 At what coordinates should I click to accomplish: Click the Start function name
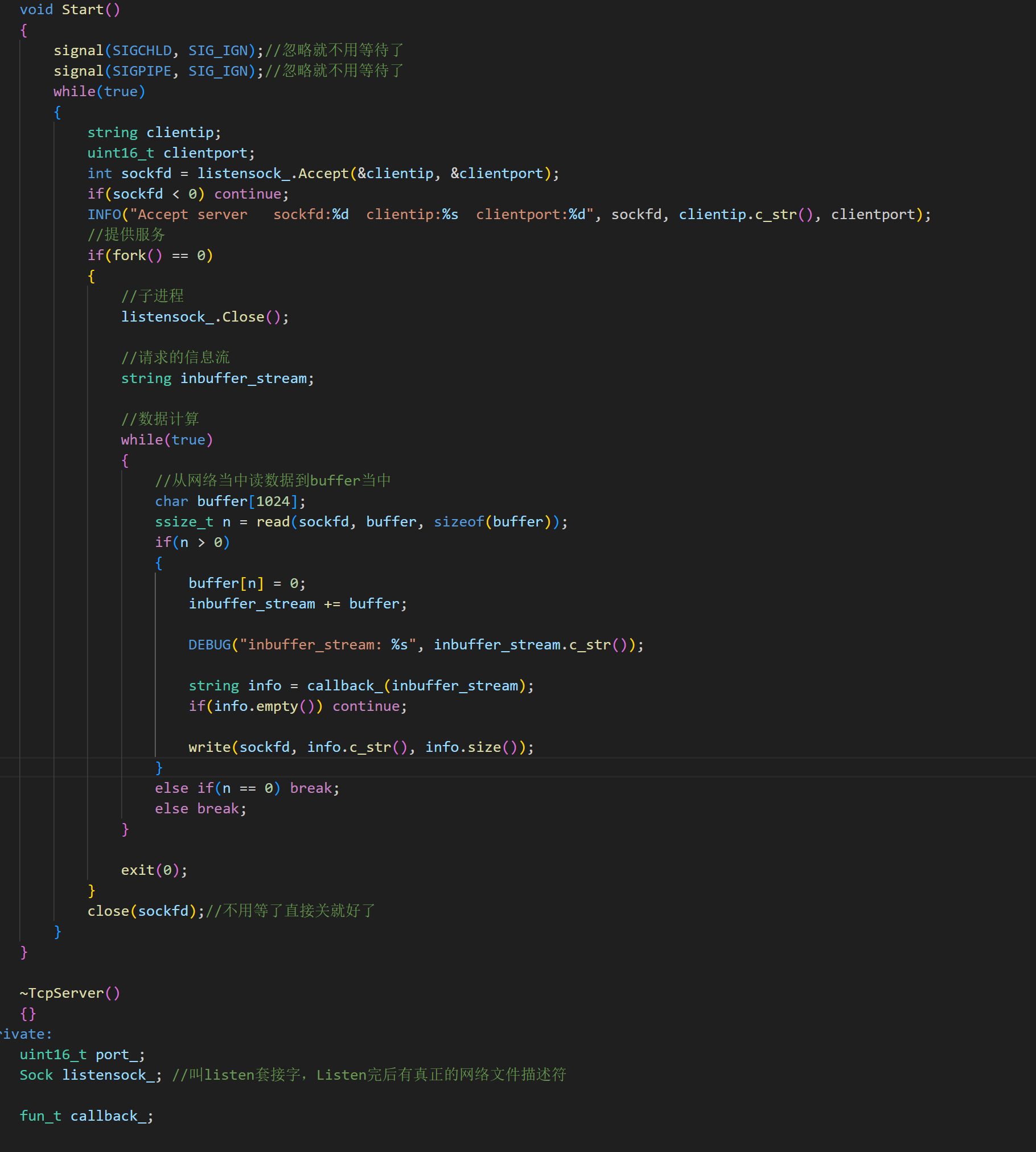tap(83, 10)
